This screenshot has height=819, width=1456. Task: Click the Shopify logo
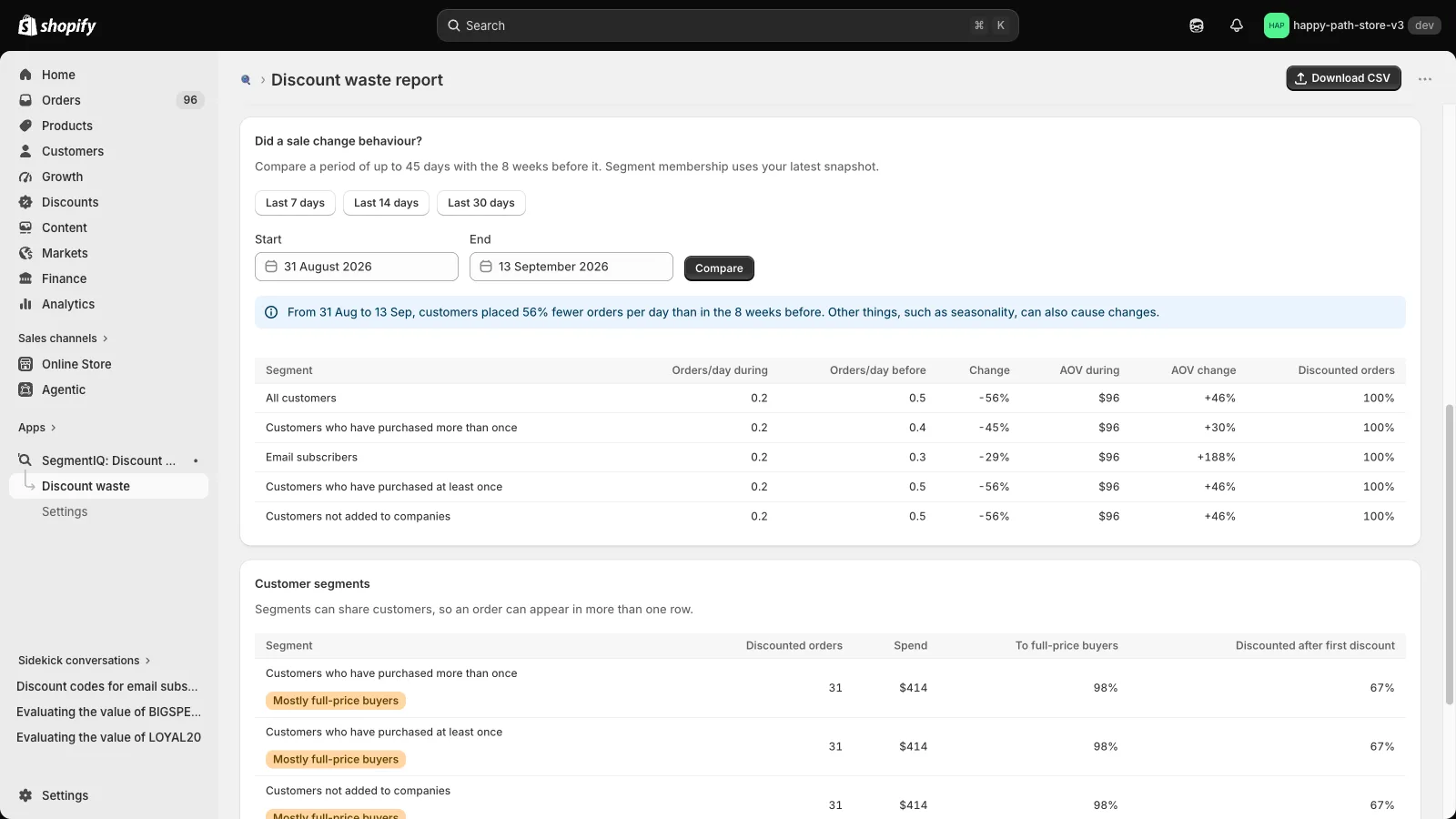(57, 25)
